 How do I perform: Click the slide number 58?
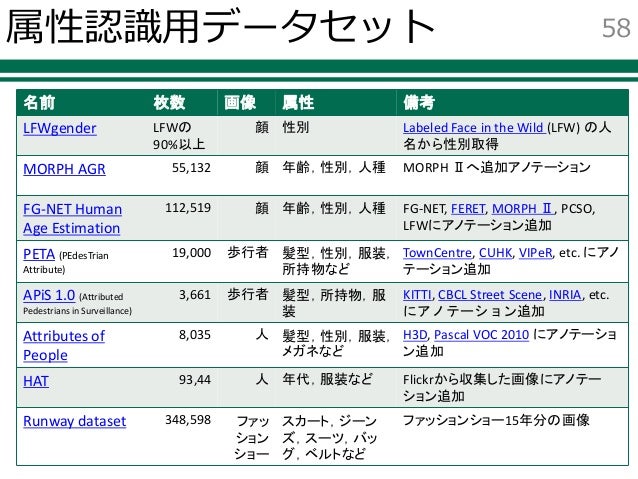click(616, 28)
